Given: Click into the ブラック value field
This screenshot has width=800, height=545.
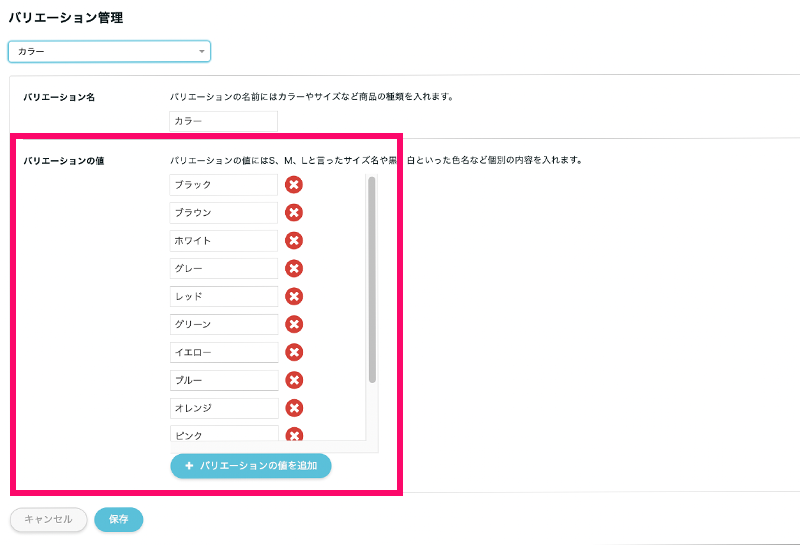Looking at the screenshot, I should click(x=223, y=185).
